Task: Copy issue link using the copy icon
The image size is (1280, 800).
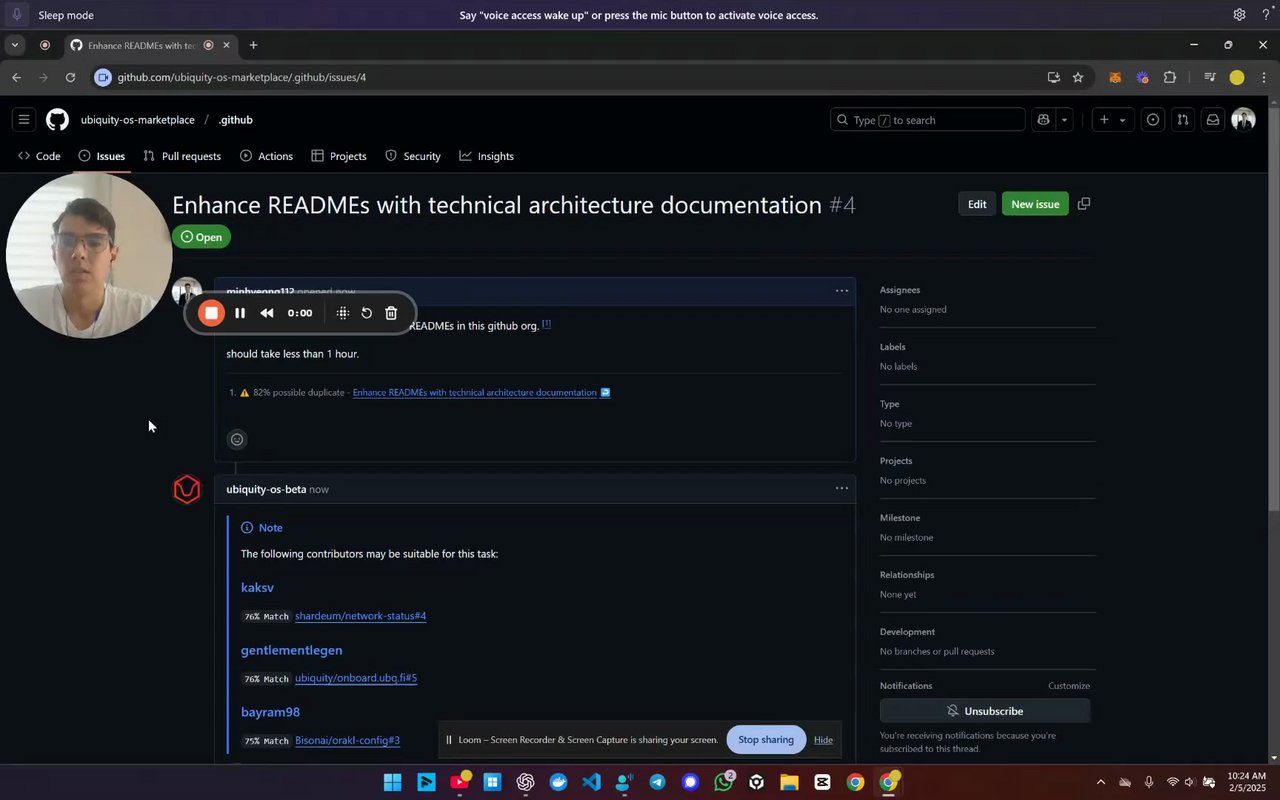Action: coord(1084,204)
